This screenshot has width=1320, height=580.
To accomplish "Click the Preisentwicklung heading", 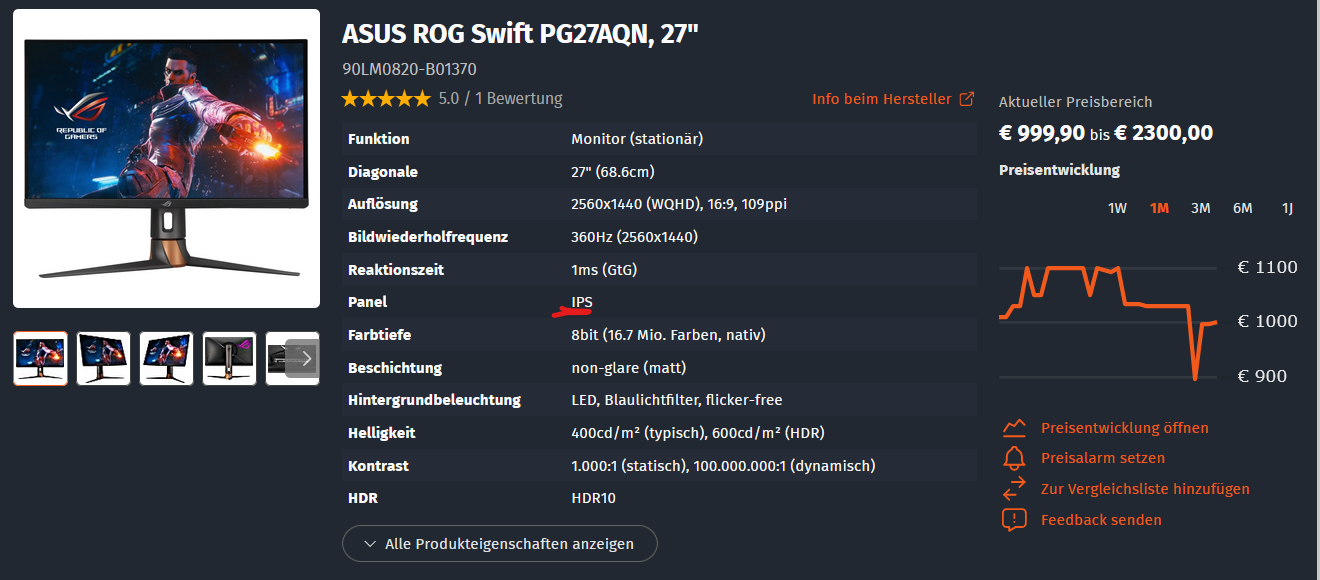I will (1059, 170).
